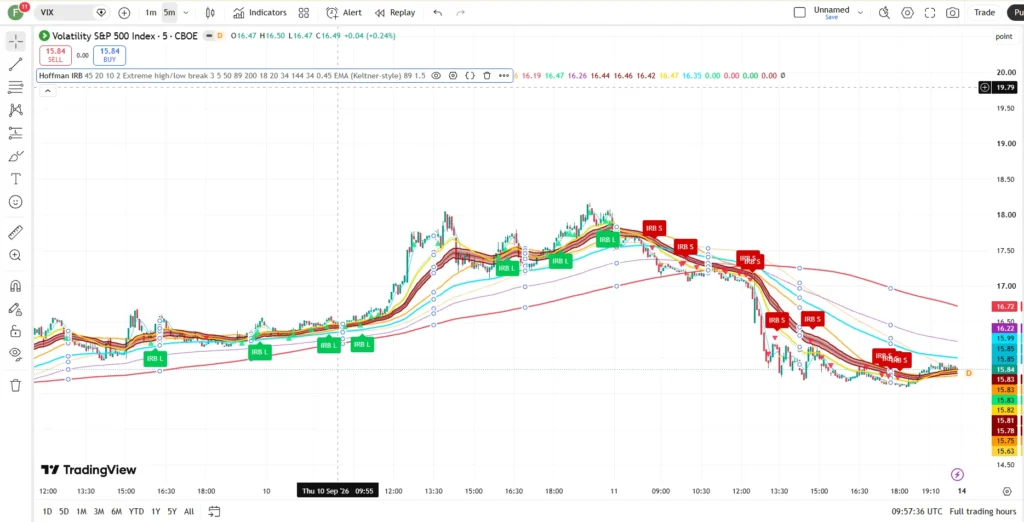Select the All date range
Screen dimensions: 1024x522
coord(189,512)
